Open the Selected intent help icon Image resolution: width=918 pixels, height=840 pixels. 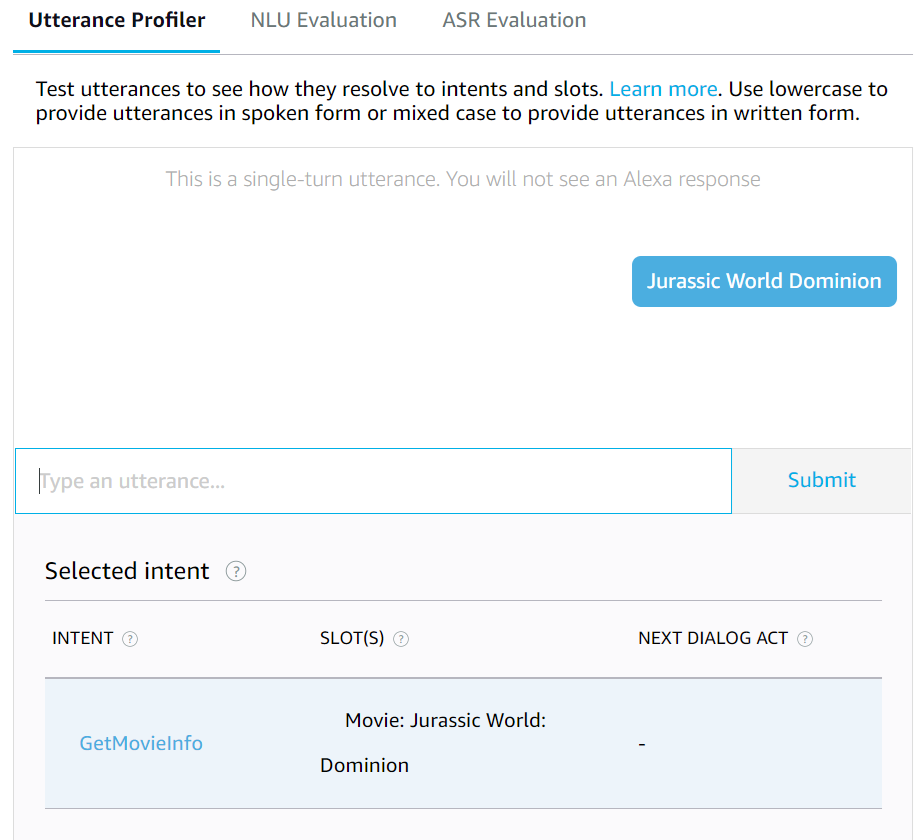236,571
